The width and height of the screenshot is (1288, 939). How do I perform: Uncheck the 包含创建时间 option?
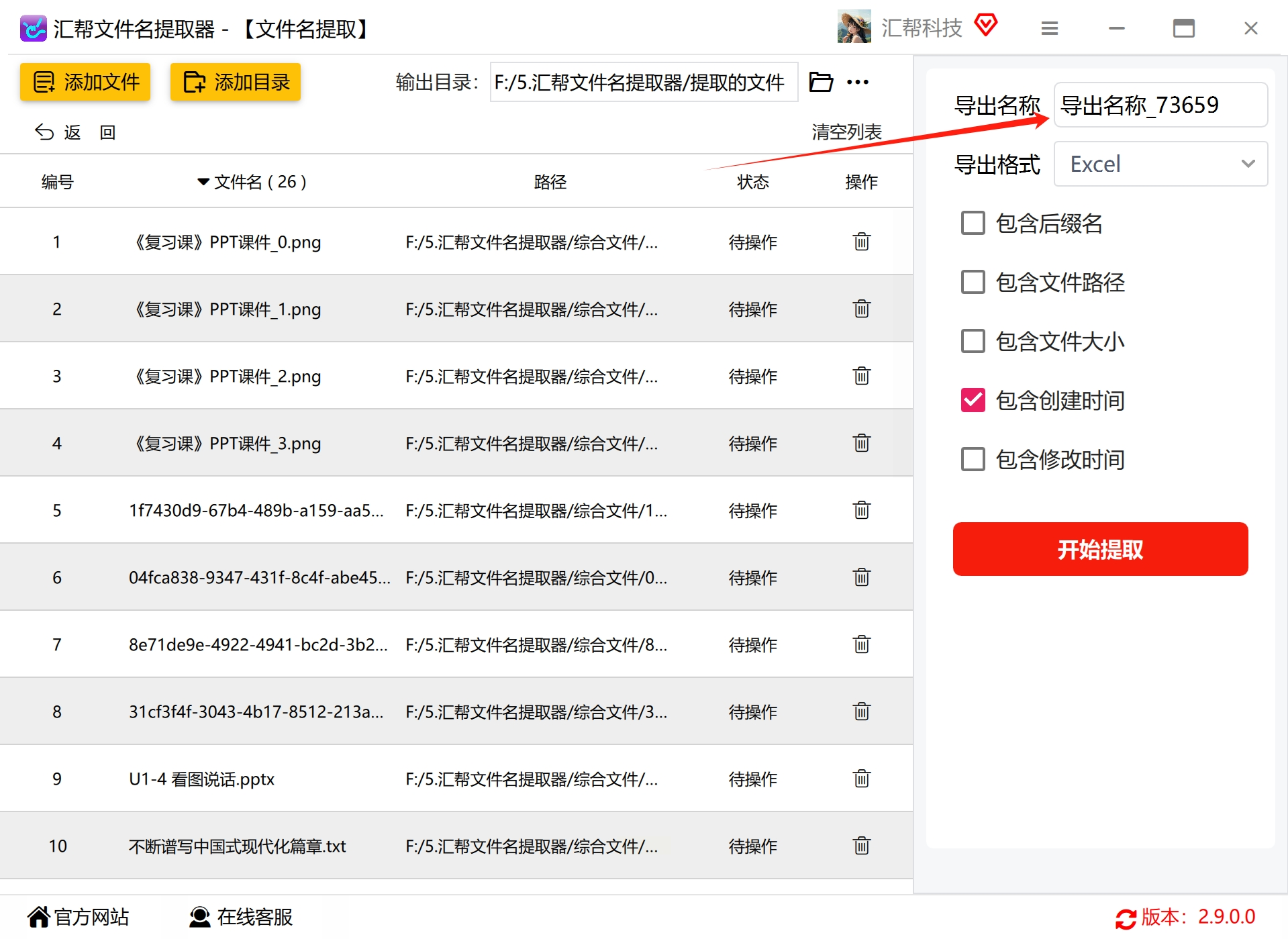click(x=973, y=400)
